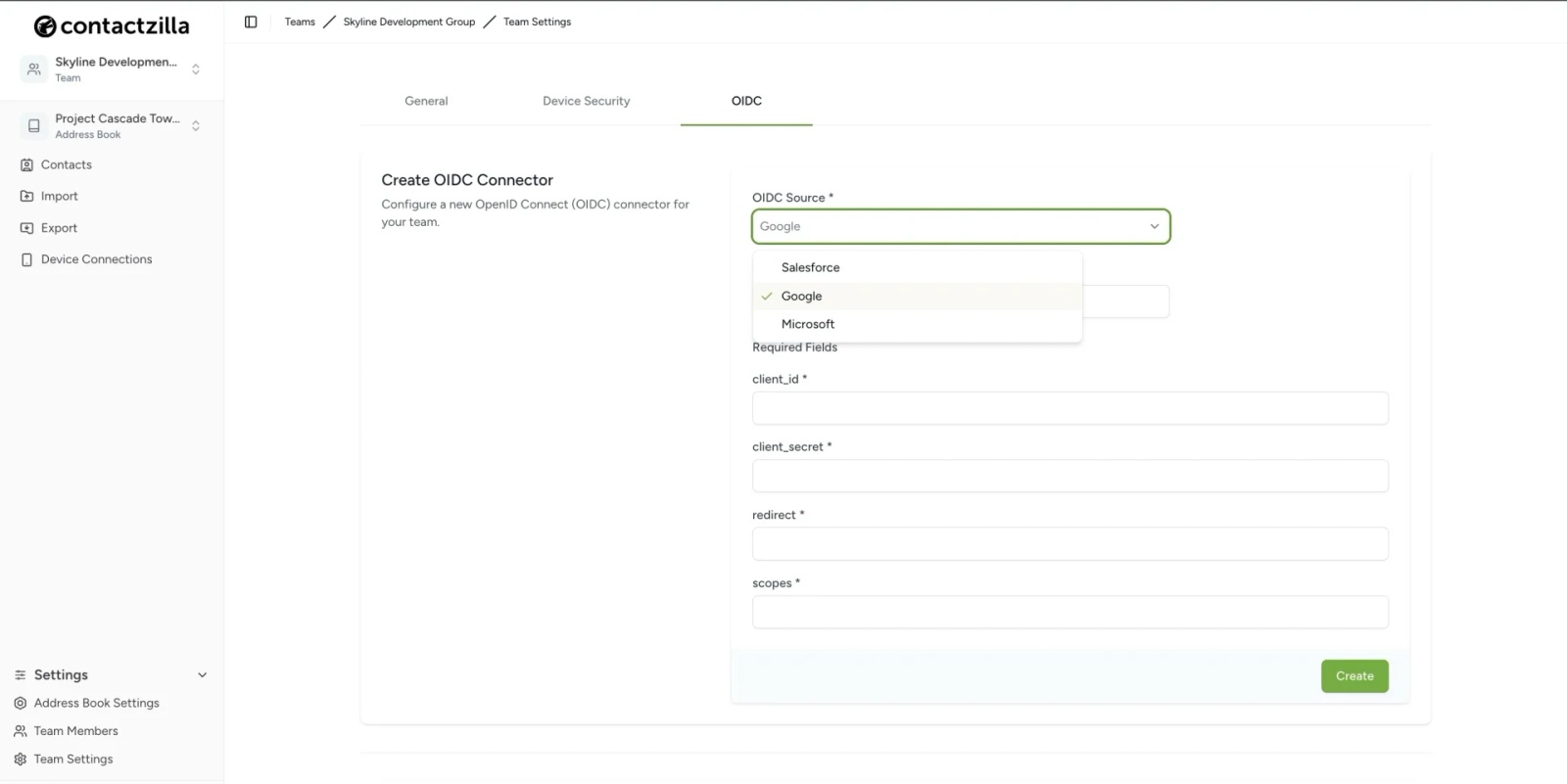Collapse the Settings section chevron
Viewport: 1567px width, 784px height.
[x=203, y=675]
